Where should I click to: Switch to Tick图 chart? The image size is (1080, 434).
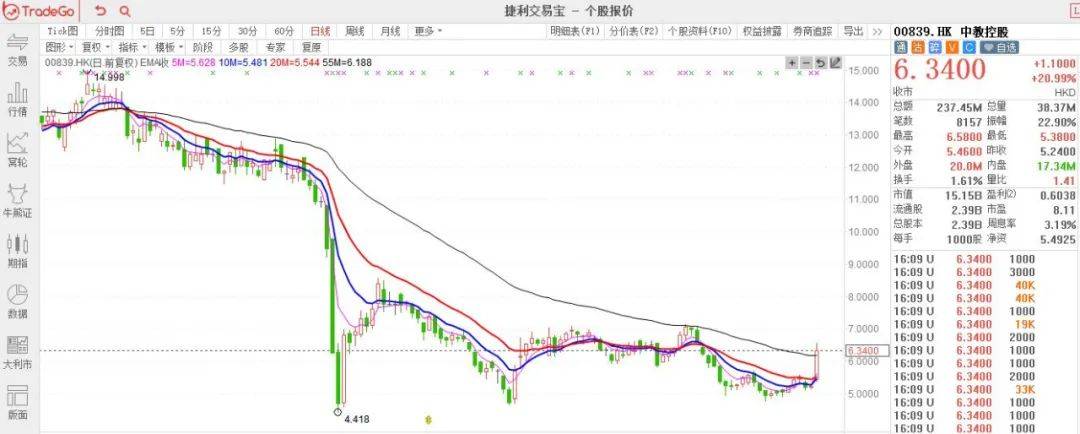pyautogui.click(x=63, y=31)
